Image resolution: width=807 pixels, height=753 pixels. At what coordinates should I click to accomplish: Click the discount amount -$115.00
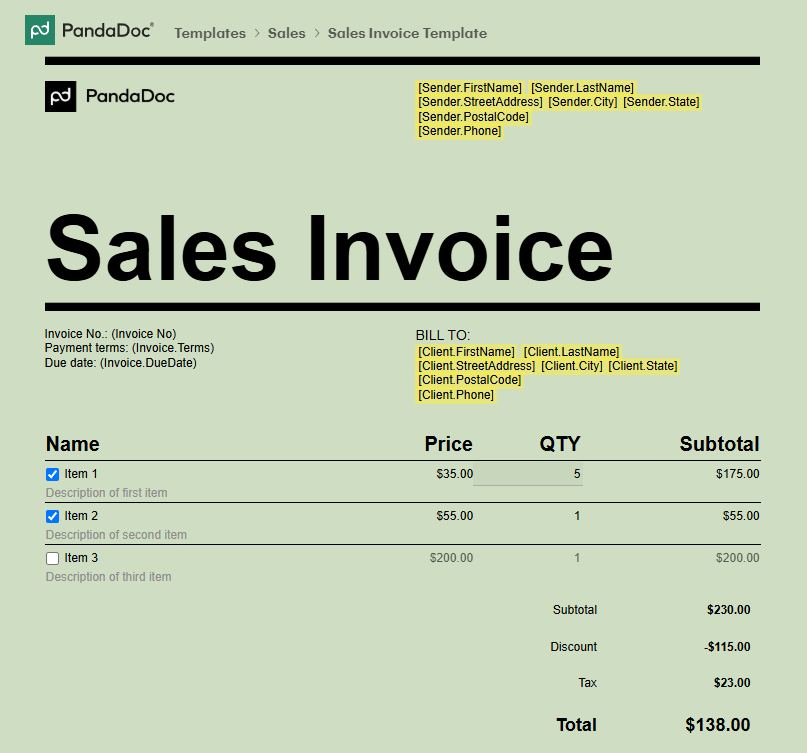point(727,647)
